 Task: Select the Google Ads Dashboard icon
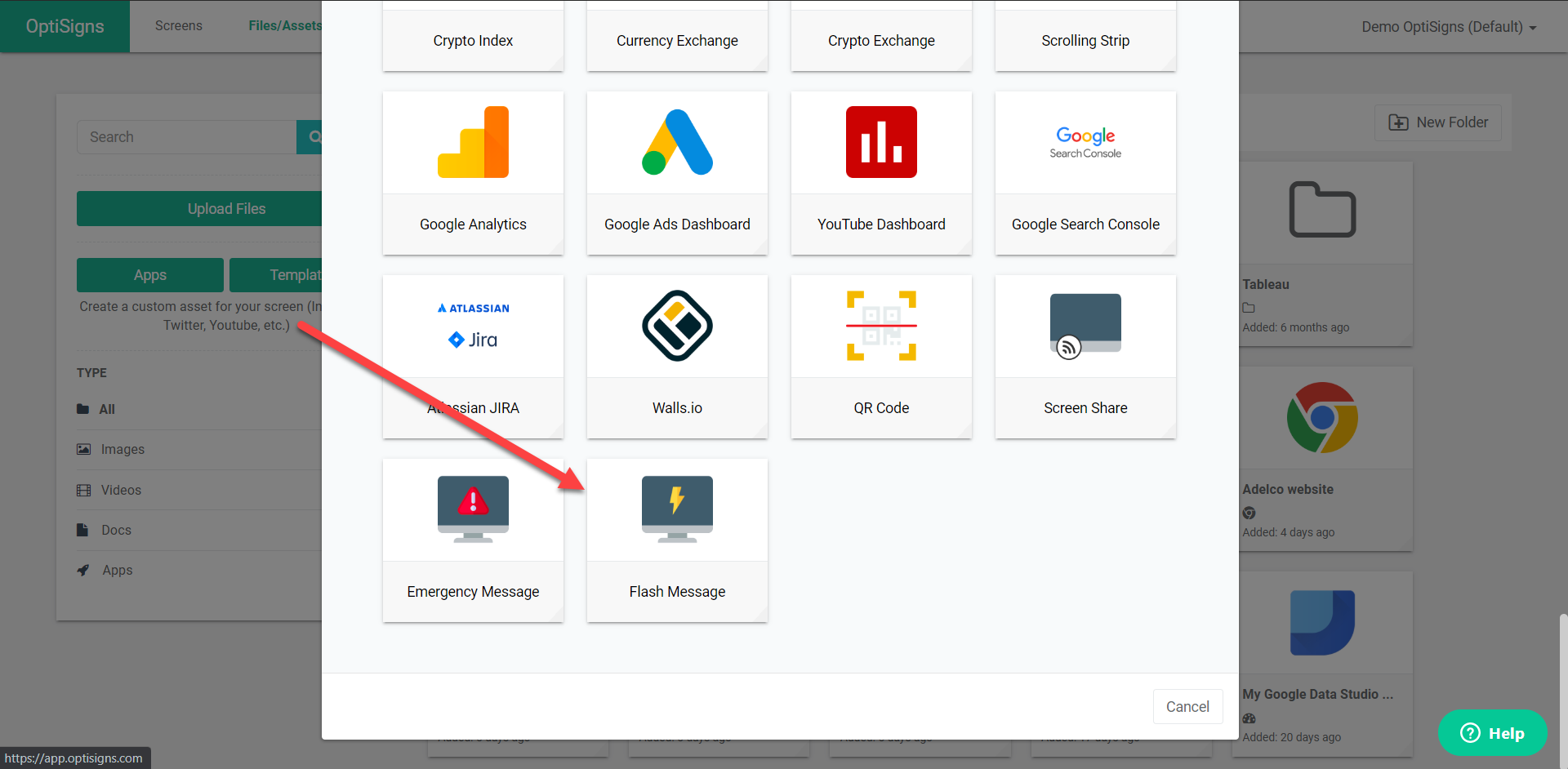pos(677,142)
